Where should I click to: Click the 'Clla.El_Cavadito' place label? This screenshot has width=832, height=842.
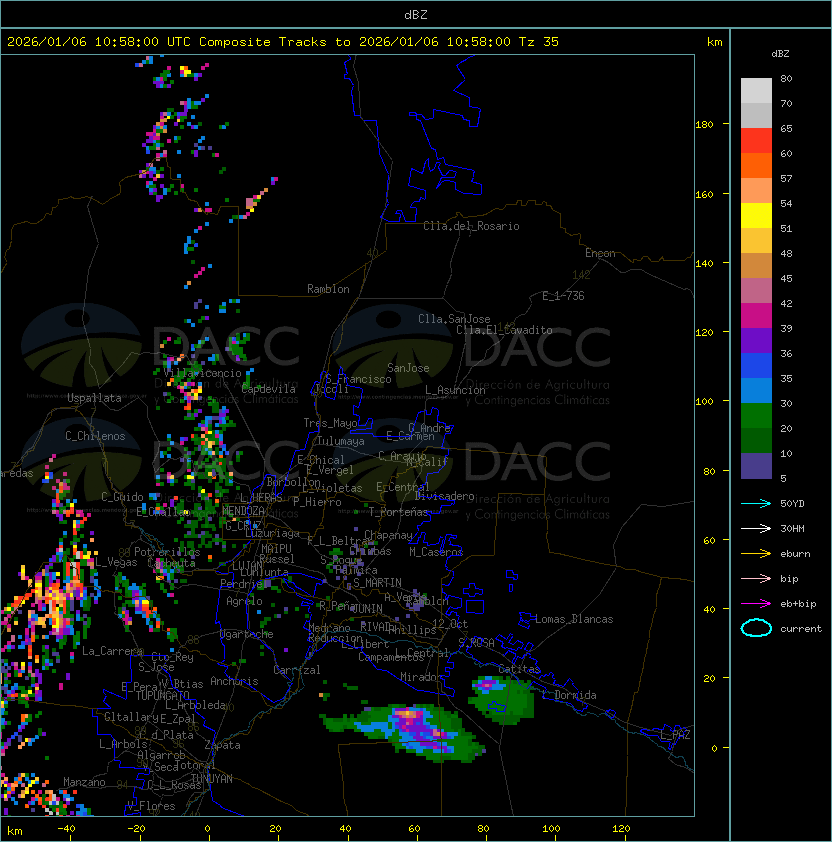[x=504, y=330]
